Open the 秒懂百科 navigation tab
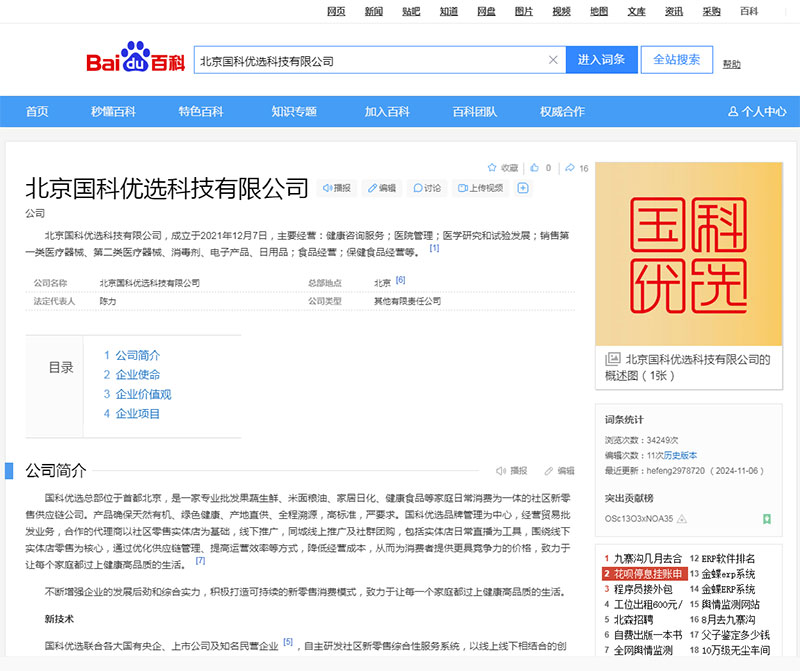 113,112
